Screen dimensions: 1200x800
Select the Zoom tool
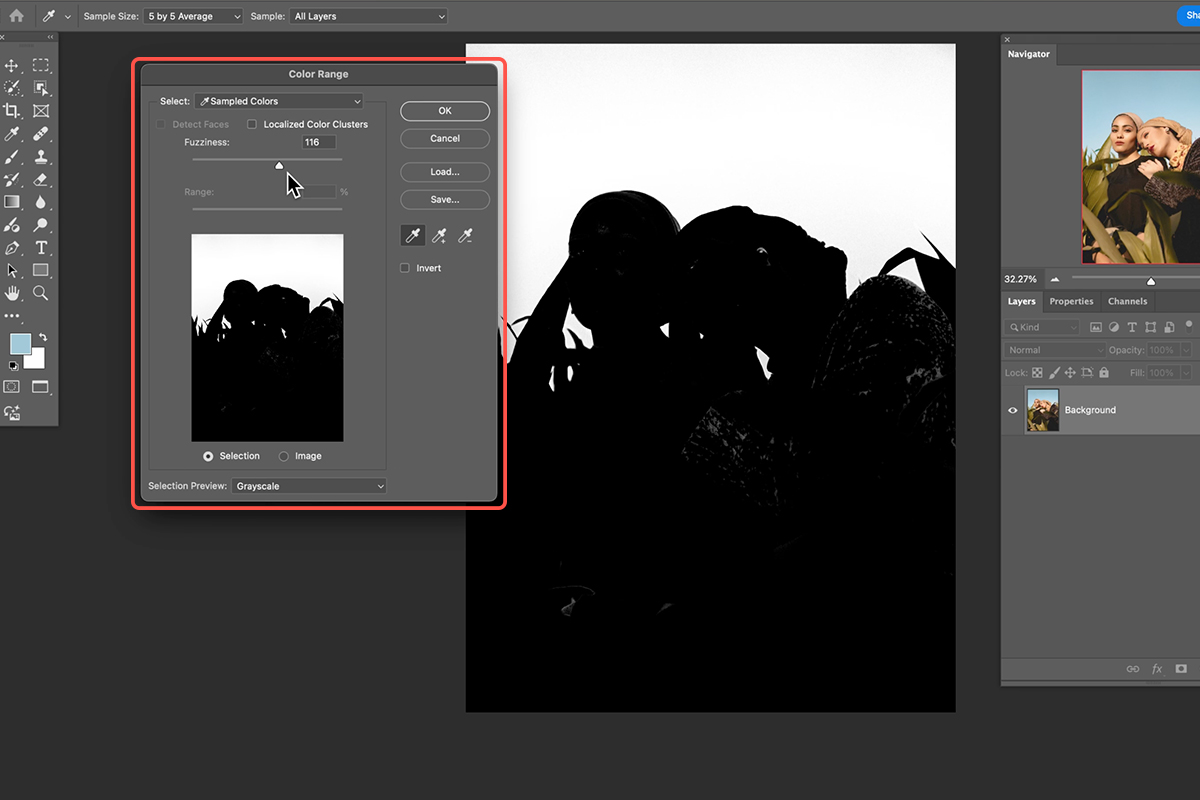[41, 293]
